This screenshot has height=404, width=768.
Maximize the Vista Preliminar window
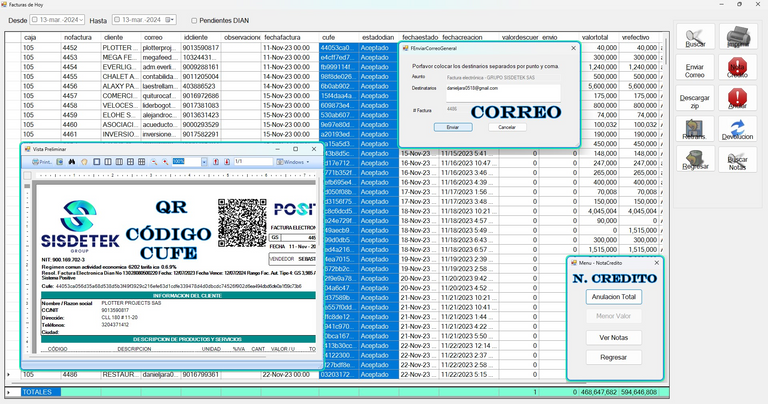click(295, 149)
